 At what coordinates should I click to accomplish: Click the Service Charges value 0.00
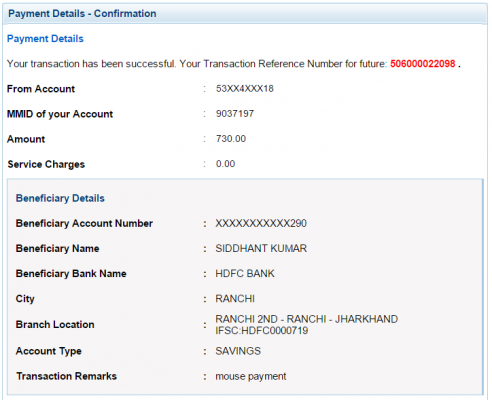(225, 164)
